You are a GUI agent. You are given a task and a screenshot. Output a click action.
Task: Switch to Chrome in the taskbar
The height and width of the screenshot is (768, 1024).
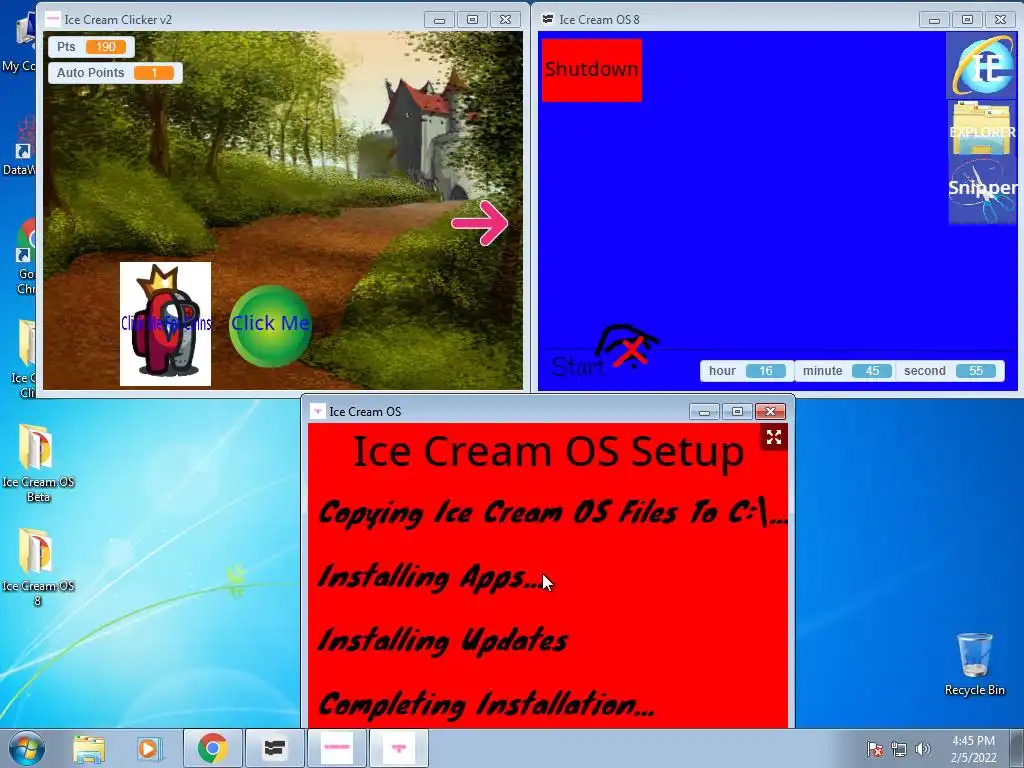(213, 748)
